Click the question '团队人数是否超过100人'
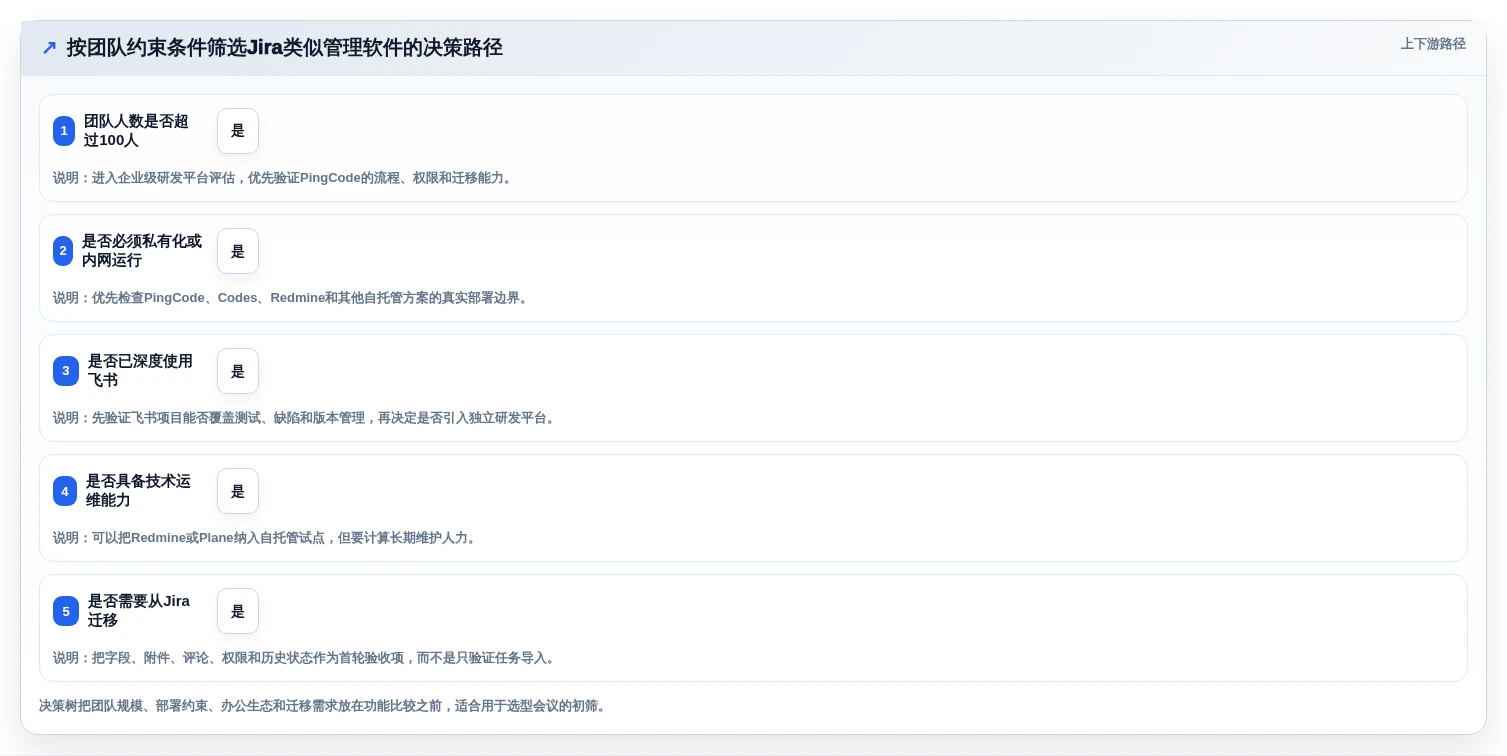1507x756 pixels. click(x=136, y=131)
